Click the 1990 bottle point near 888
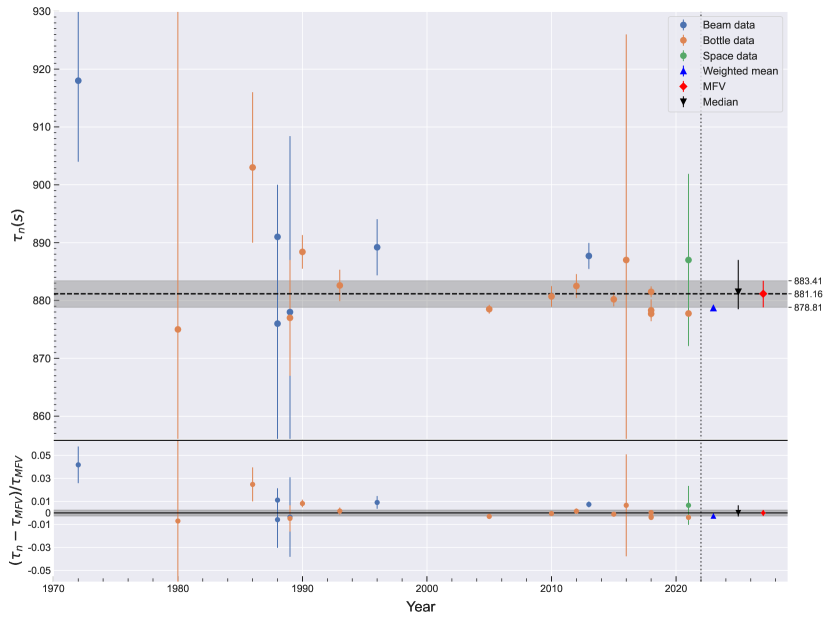The width and height of the screenshot is (830, 623). pos(302,251)
